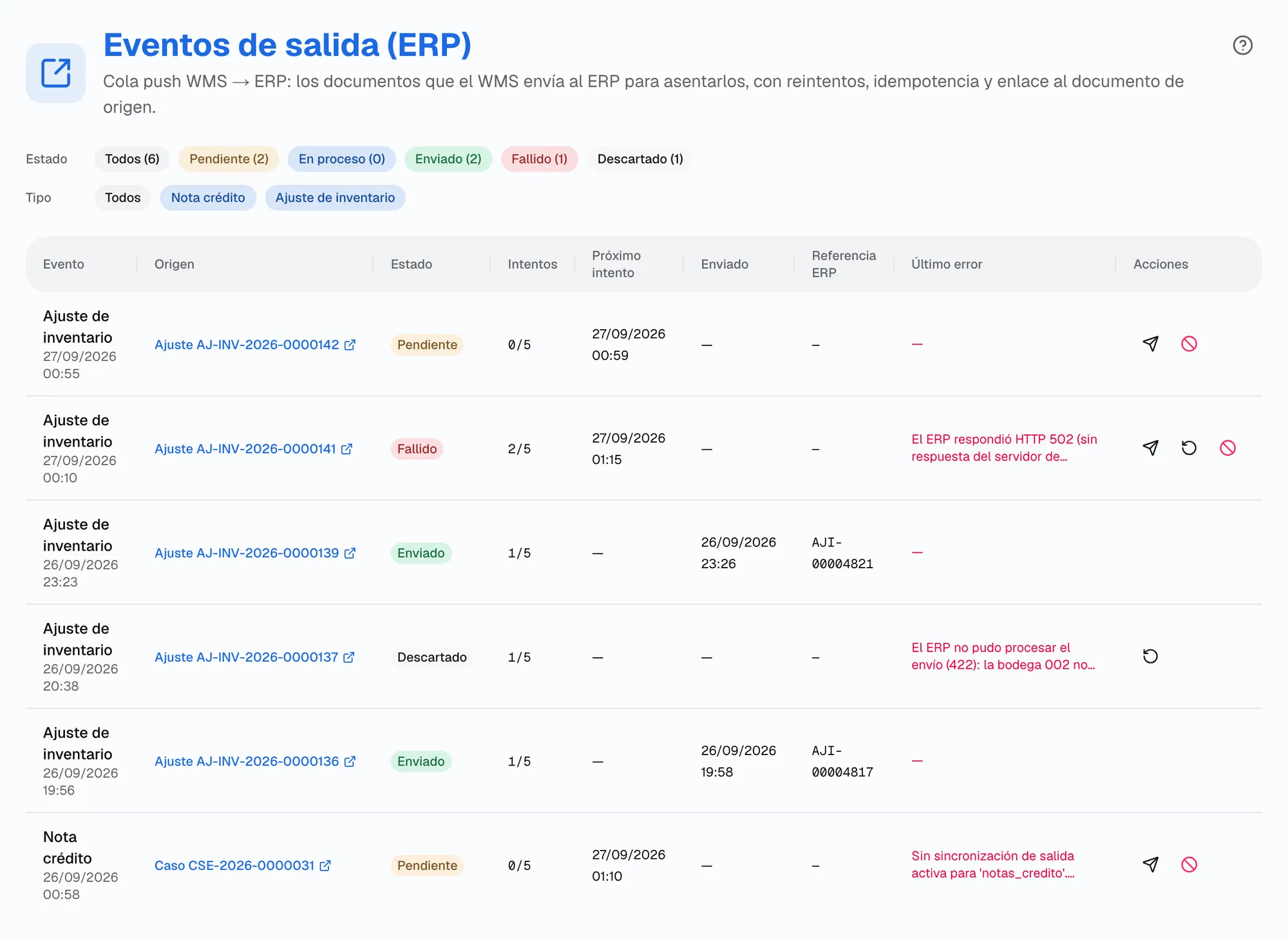This screenshot has width=1288, height=942.
Task: Click Pendiente badge in CSE-2026-0000031 row
Action: click(427, 866)
